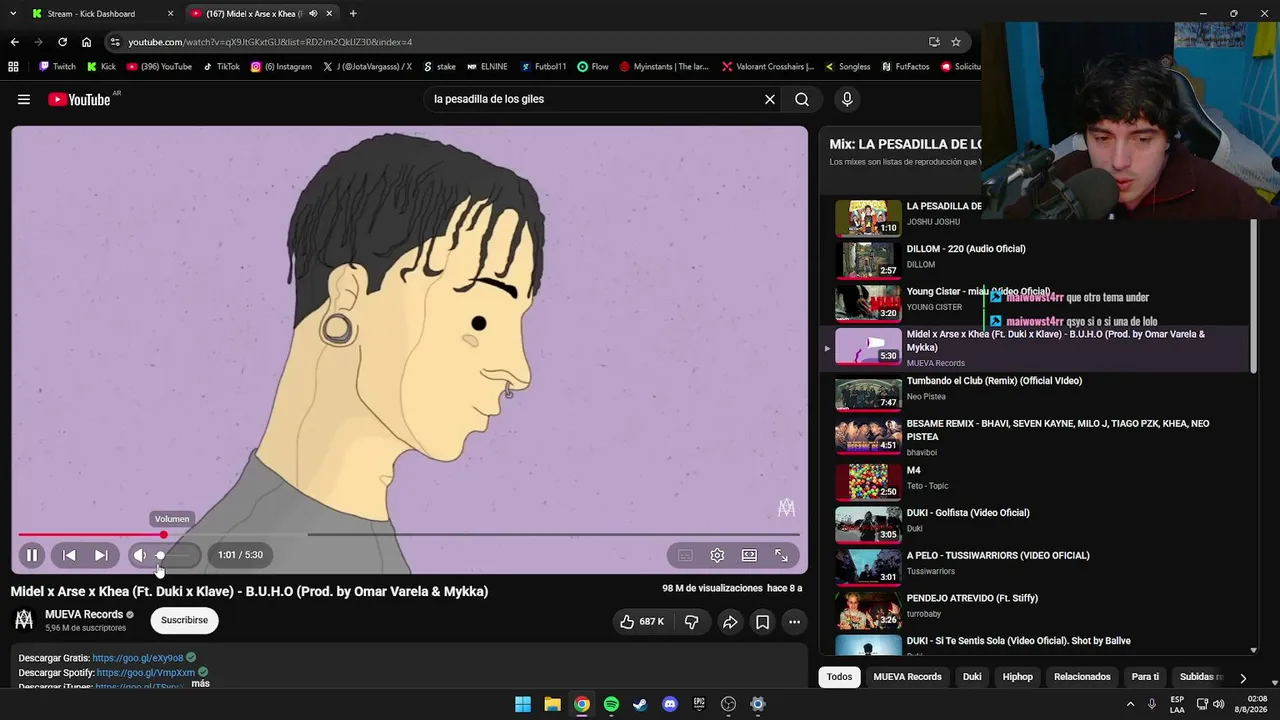Open the player settings gear
Viewport: 1280px width, 720px height.
[x=717, y=555]
